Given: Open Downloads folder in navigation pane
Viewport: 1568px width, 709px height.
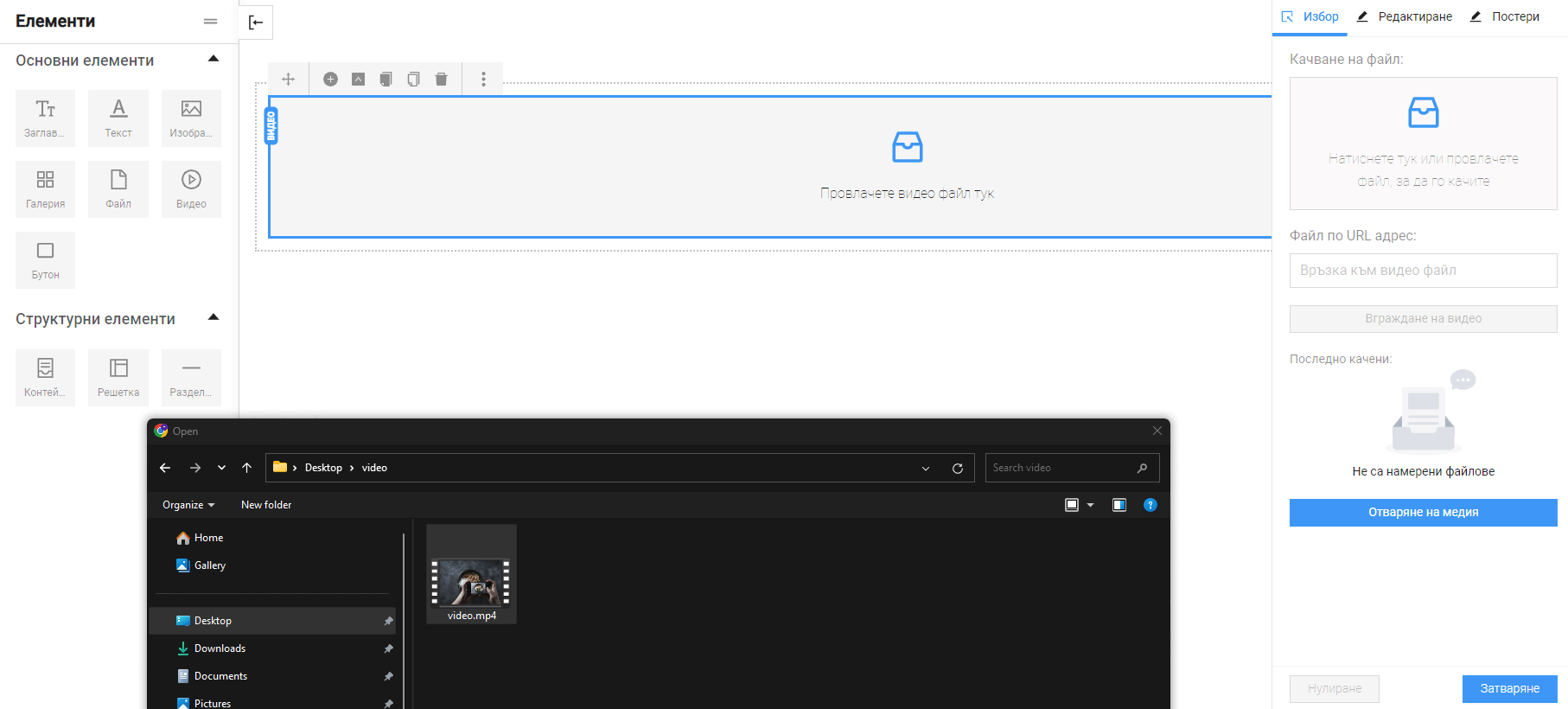Looking at the screenshot, I should click(x=220, y=648).
